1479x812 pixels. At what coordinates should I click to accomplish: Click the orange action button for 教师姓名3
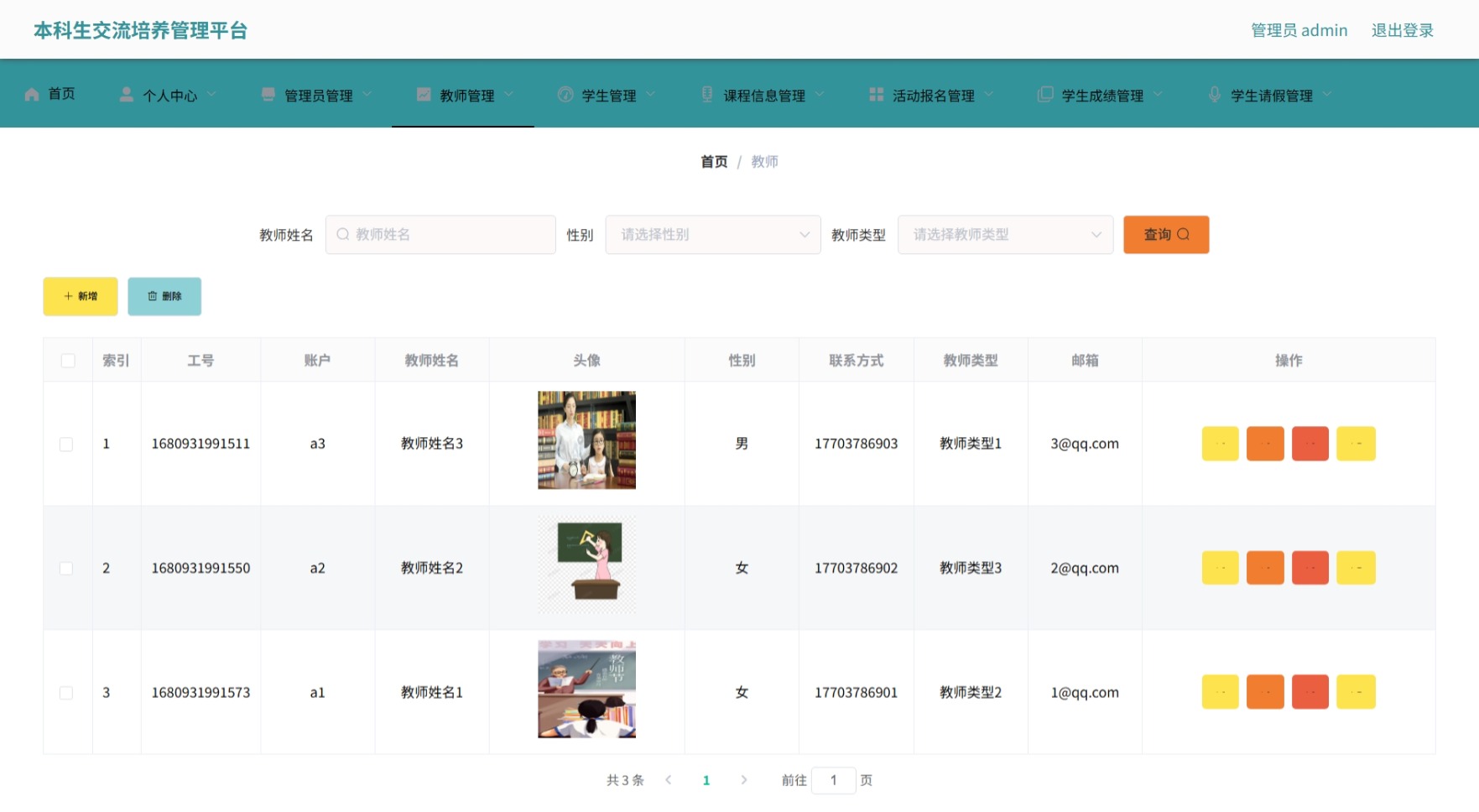click(x=1265, y=444)
